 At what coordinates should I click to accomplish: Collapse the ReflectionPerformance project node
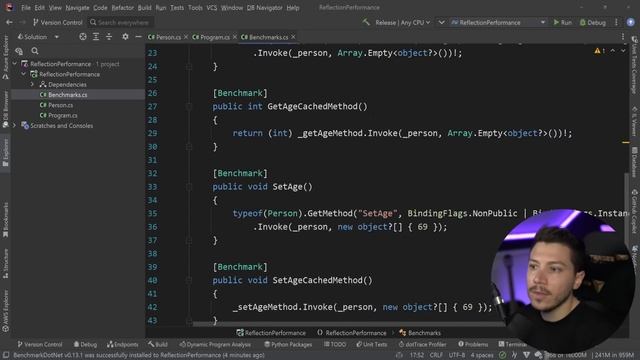click(24, 74)
